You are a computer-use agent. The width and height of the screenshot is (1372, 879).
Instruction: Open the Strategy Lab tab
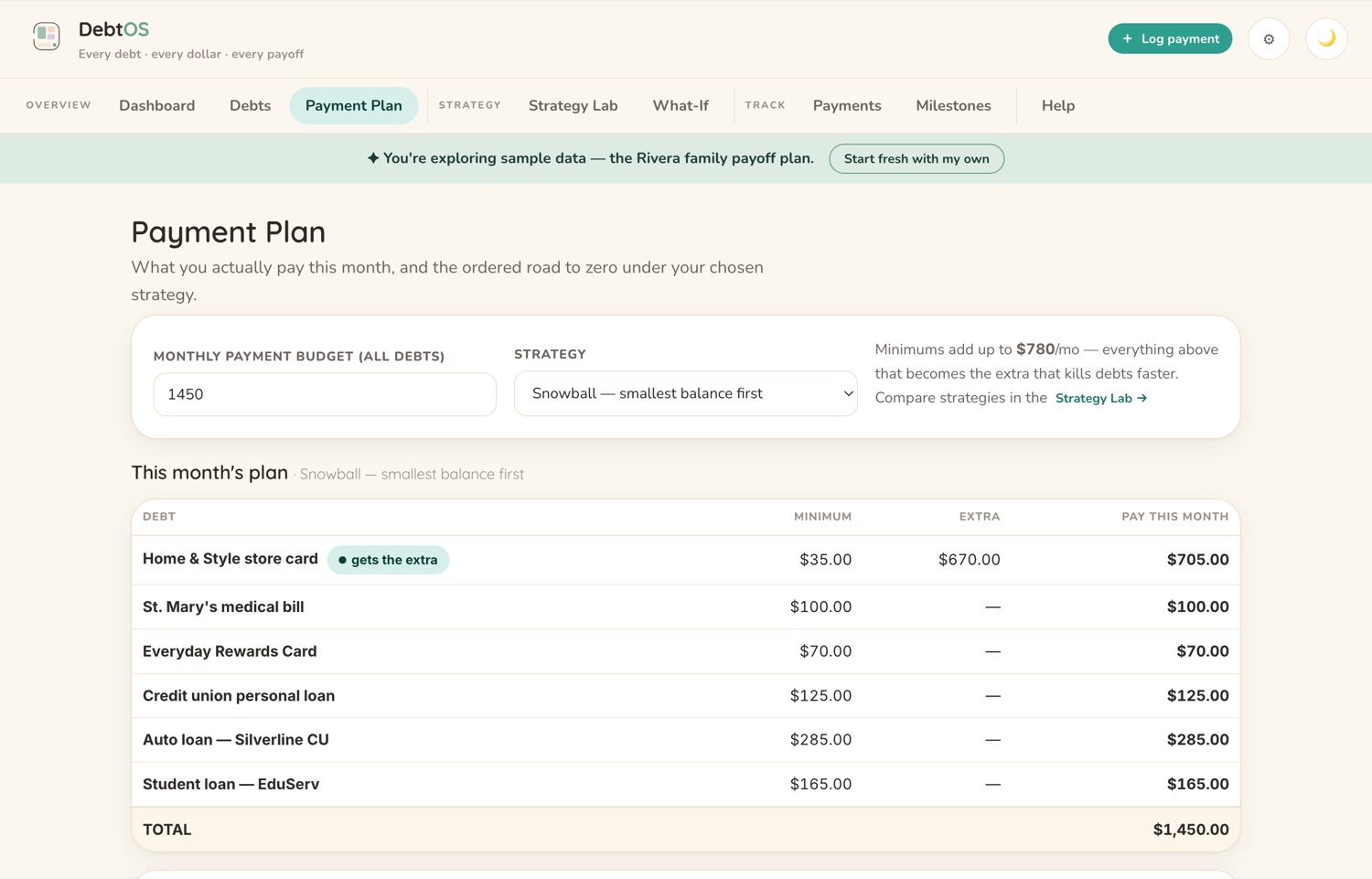(573, 105)
